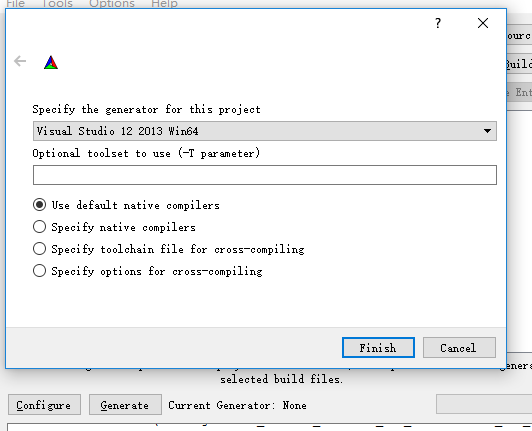Open the Help menu
This screenshot has height=431, width=532.
tap(164, 4)
